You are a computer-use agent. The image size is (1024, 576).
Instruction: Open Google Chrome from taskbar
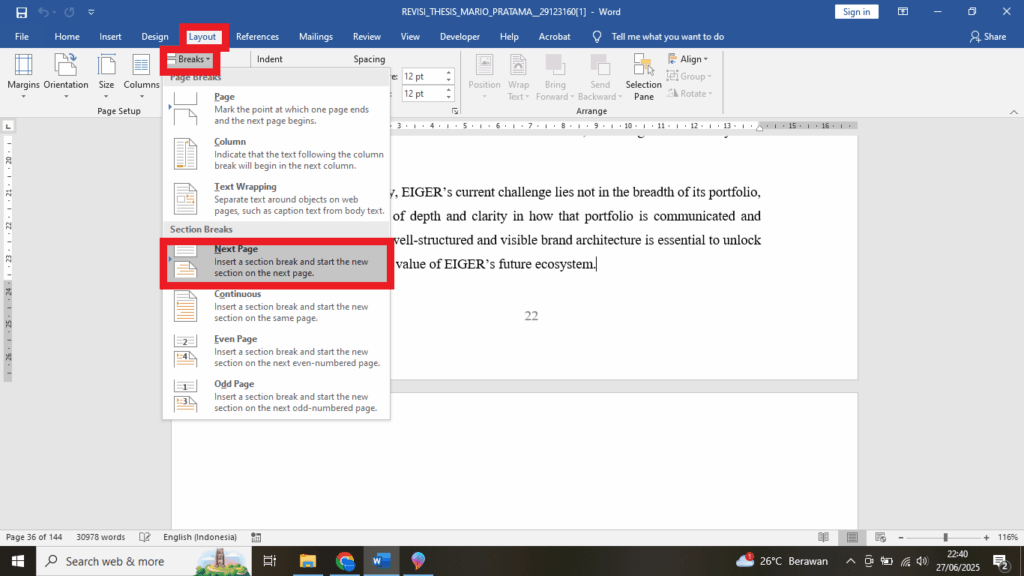click(345, 561)
